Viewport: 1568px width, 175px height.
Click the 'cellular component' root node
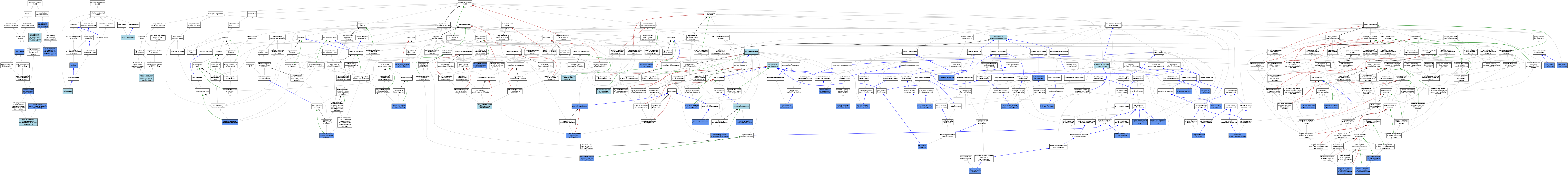coord(97,3)
